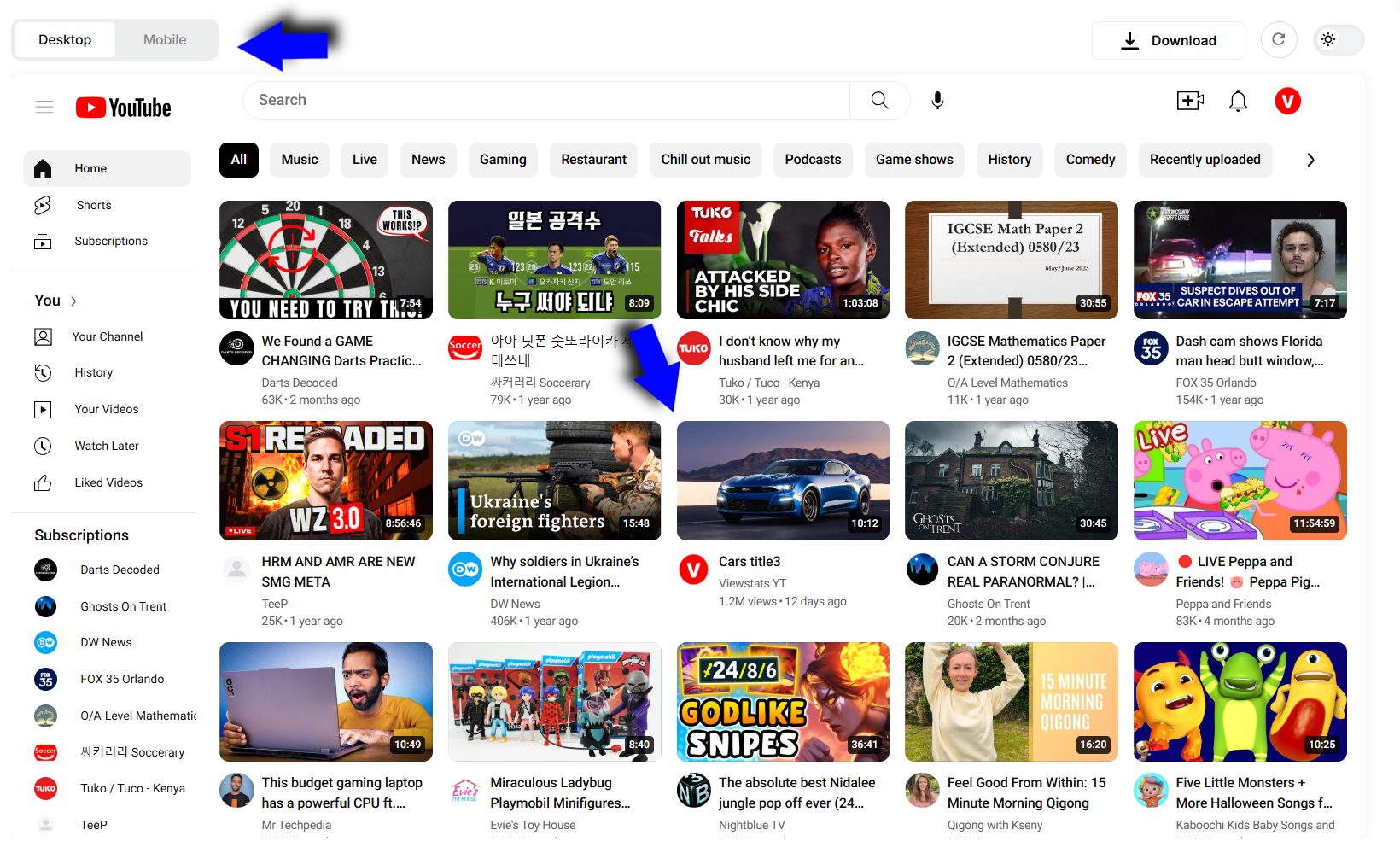Viewport: 1400px width, 853px height.
Task: Open the FOX 35 dash cam thumbnail
Action: (1240, 260)
